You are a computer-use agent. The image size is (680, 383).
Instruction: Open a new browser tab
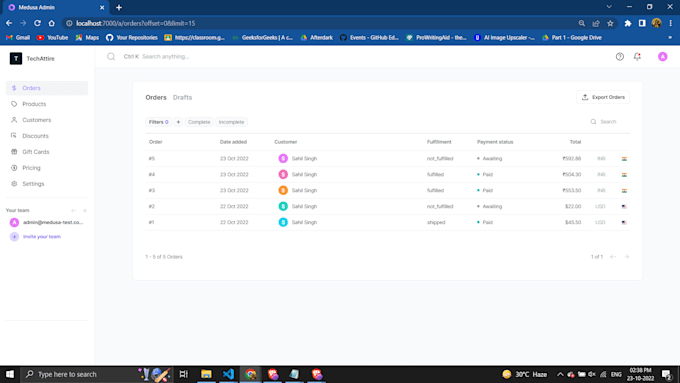coord(119,7)
